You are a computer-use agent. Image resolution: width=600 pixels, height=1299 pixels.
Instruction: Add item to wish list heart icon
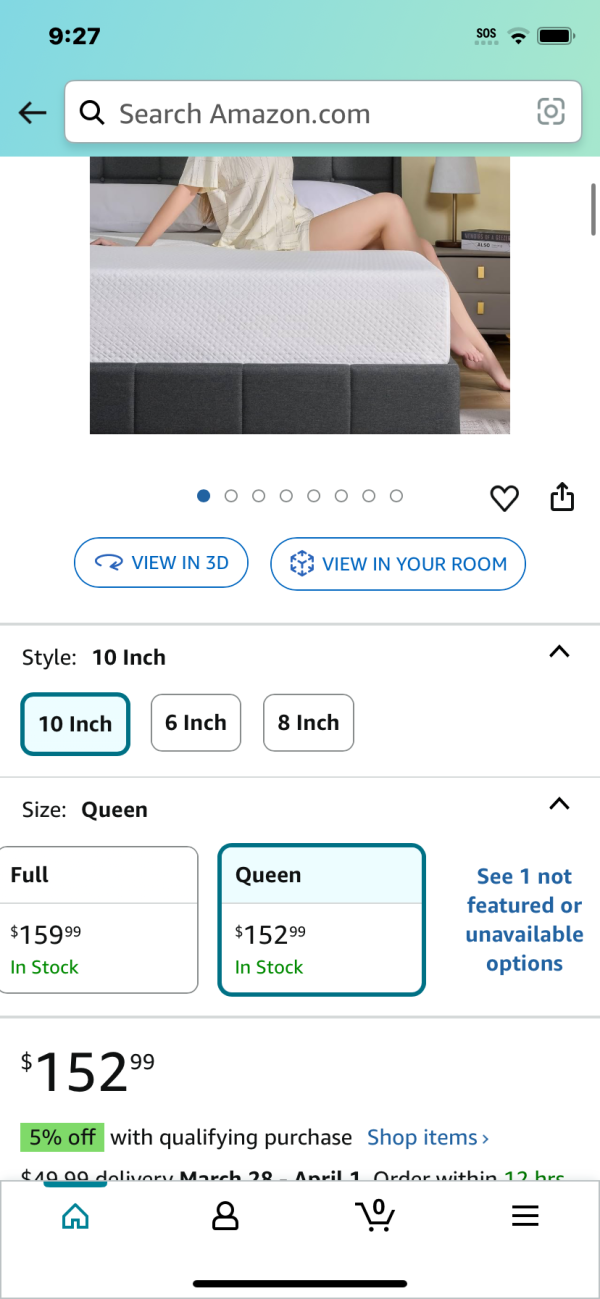coord(504,497)
